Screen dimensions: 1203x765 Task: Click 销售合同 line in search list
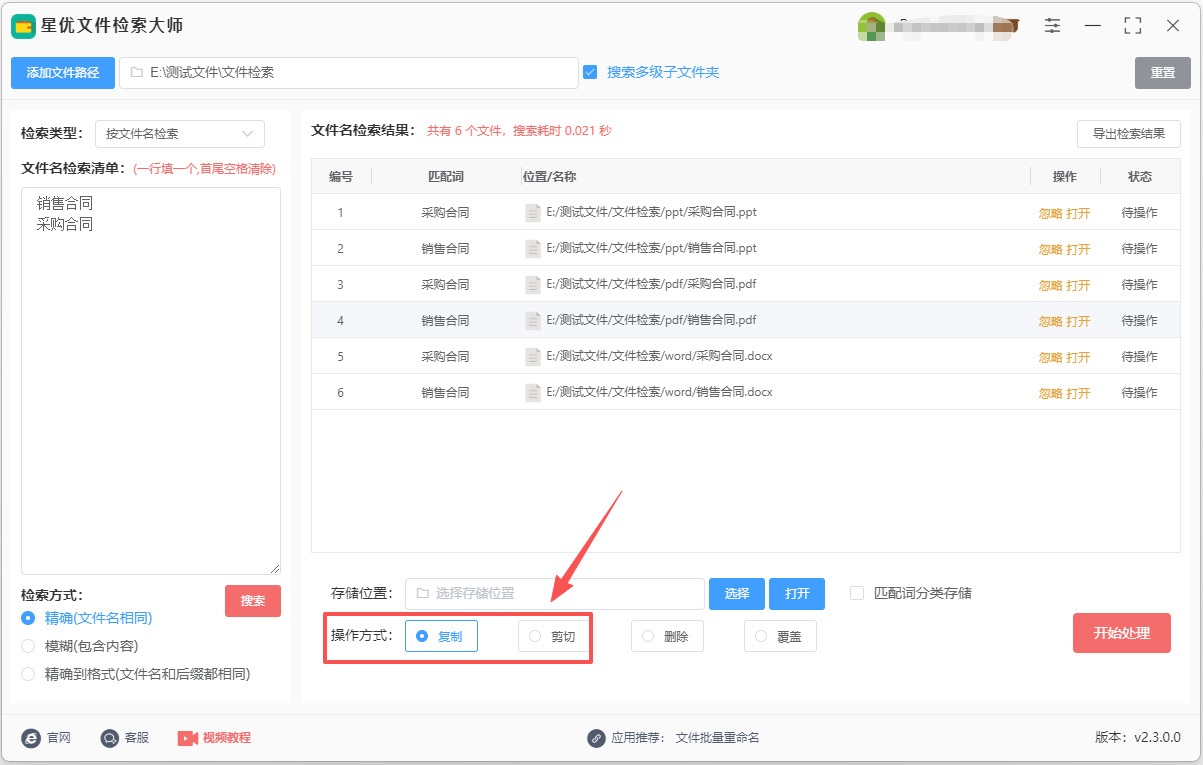pos(65,203)
